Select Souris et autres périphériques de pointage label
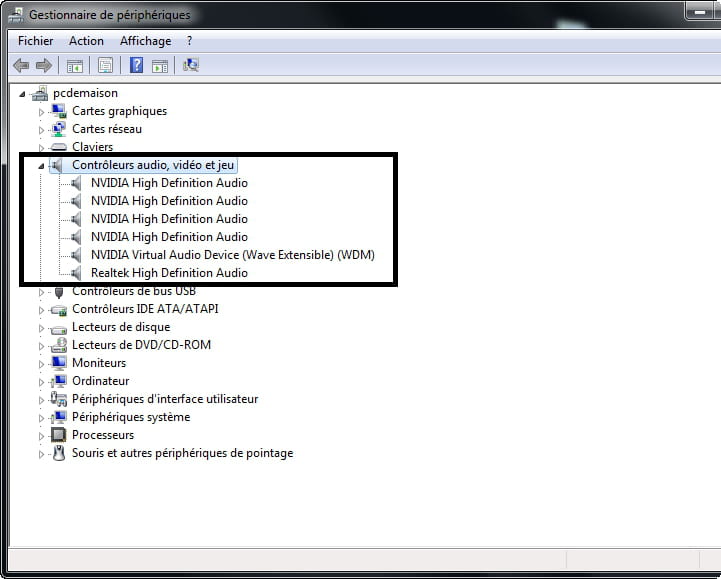 [183, 453]
